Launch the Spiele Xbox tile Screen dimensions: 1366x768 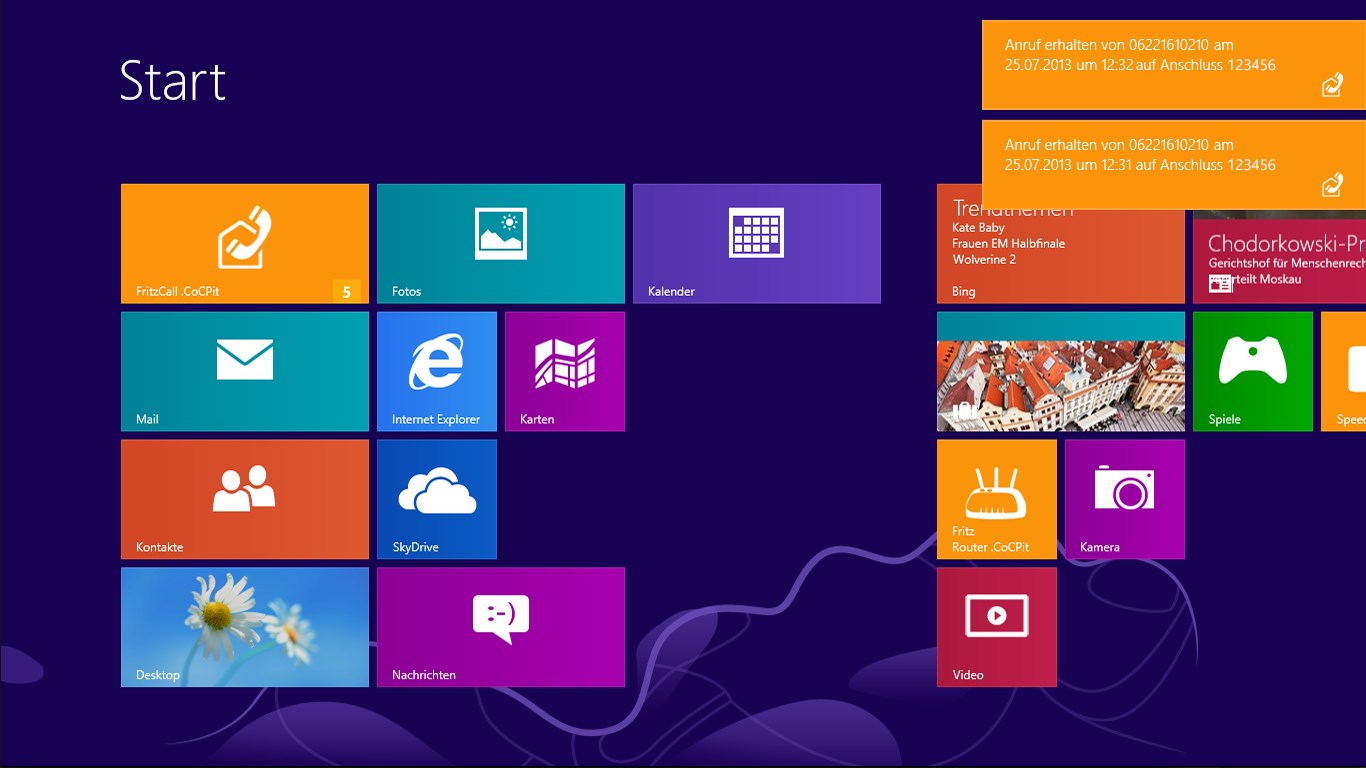(1253, 372)
